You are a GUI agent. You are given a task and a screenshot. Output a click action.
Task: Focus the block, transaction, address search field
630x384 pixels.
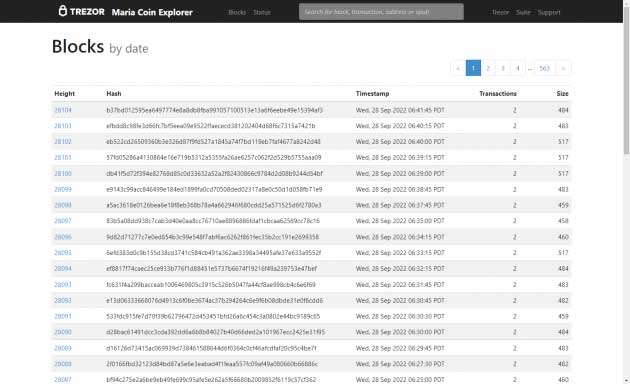(381, 12)
